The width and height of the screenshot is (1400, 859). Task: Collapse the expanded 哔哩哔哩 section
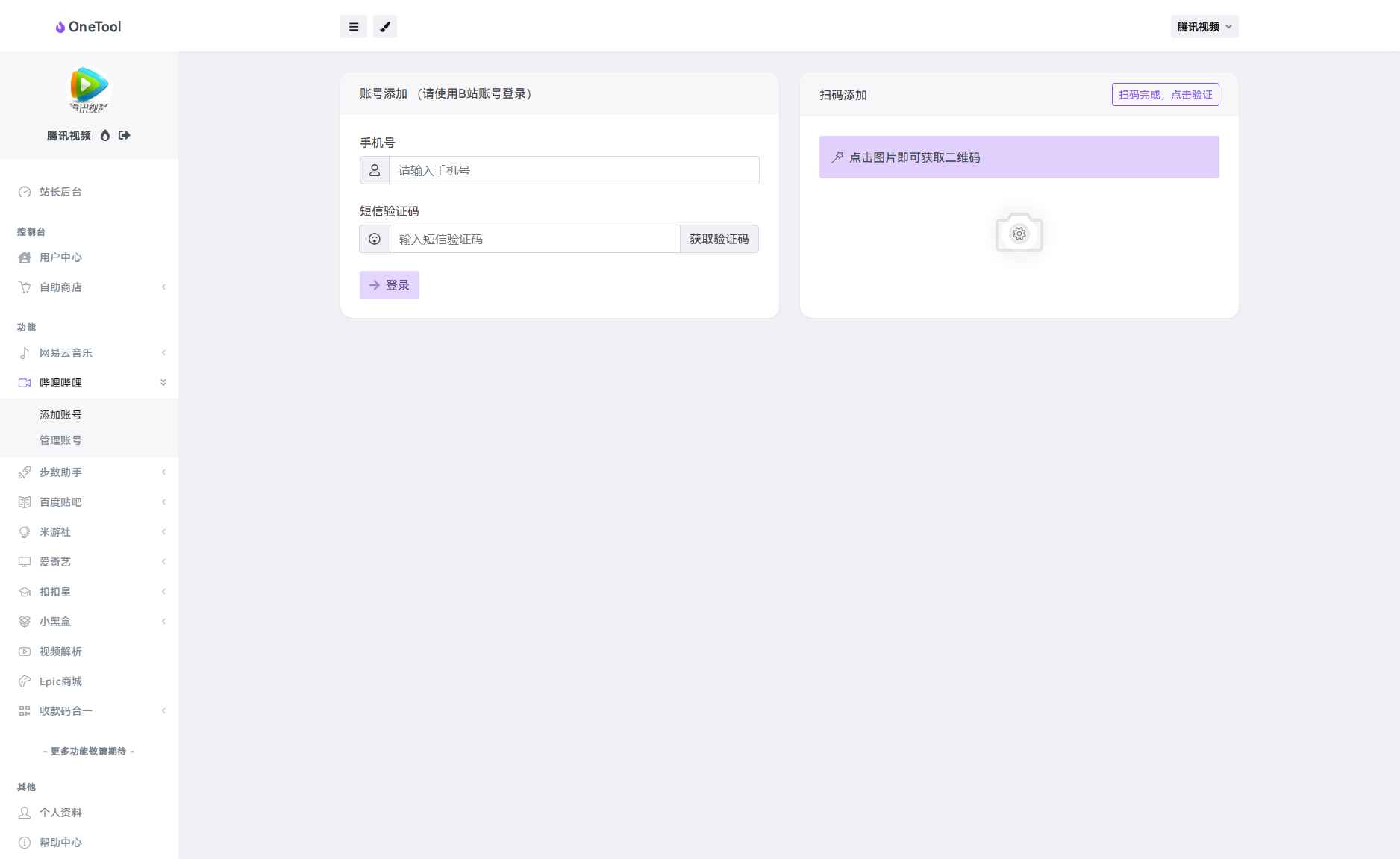tap(163, 382)
